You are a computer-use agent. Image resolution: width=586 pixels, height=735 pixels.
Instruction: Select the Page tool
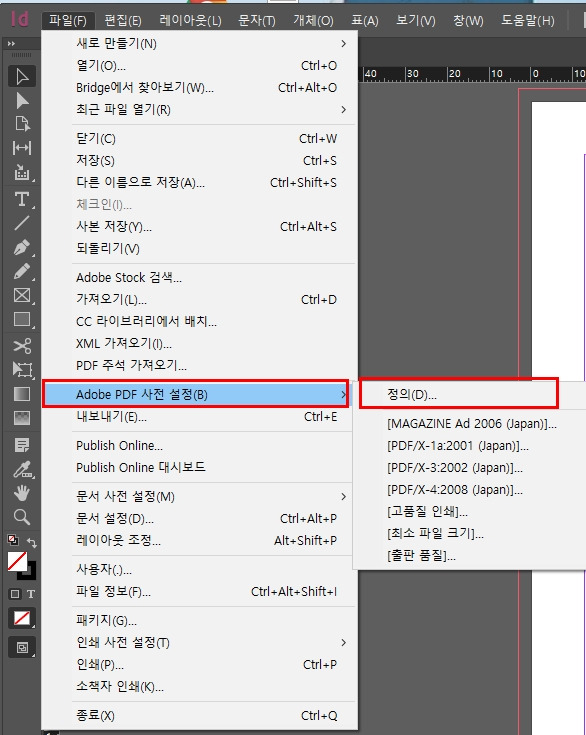pos(22,124)
